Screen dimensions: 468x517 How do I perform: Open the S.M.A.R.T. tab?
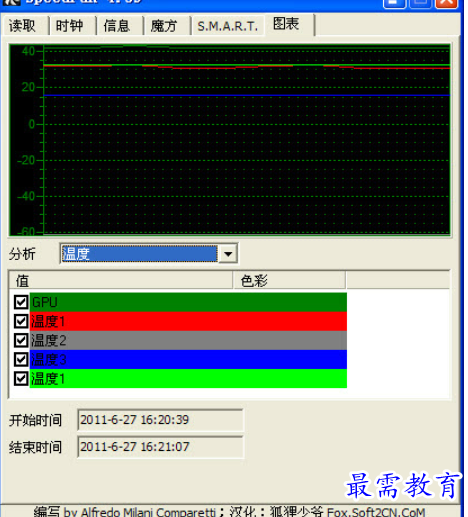pos(228,26)
